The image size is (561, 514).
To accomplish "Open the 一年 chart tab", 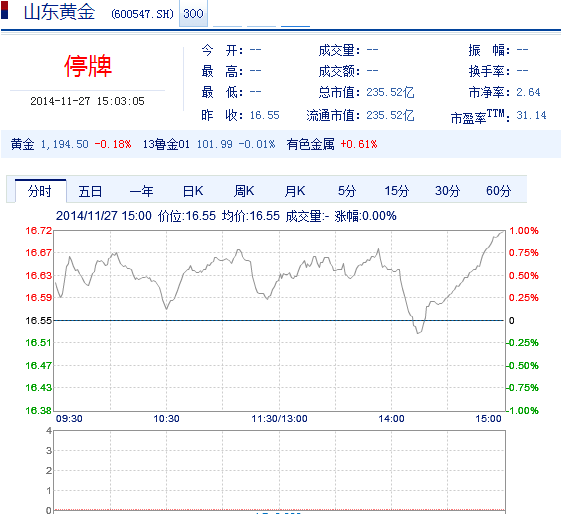I will click(x=141, y=191).
